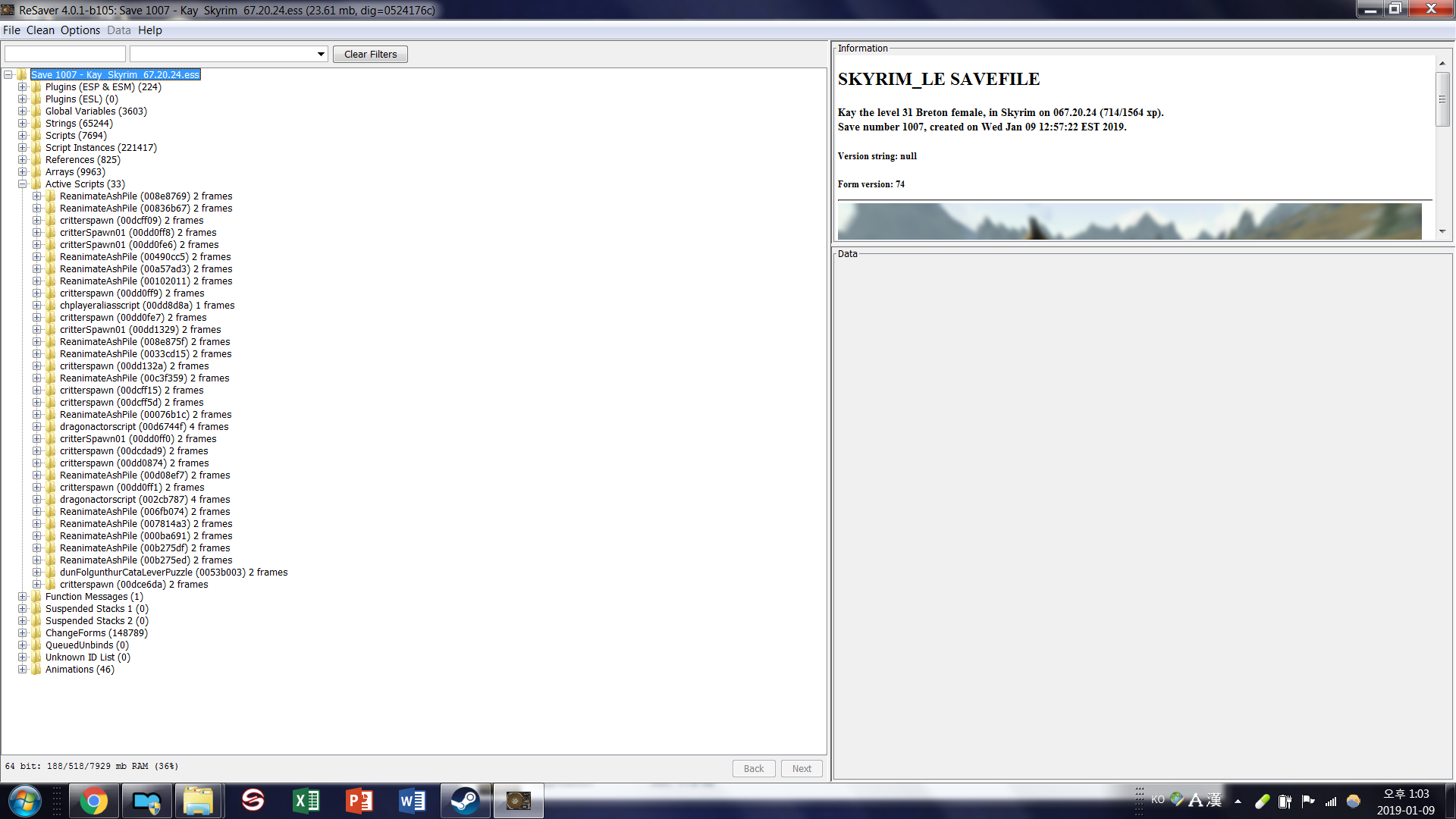This screenshot has height=819, width=1456.
Task: Open Windows Start orb
Action: [25, 801]
